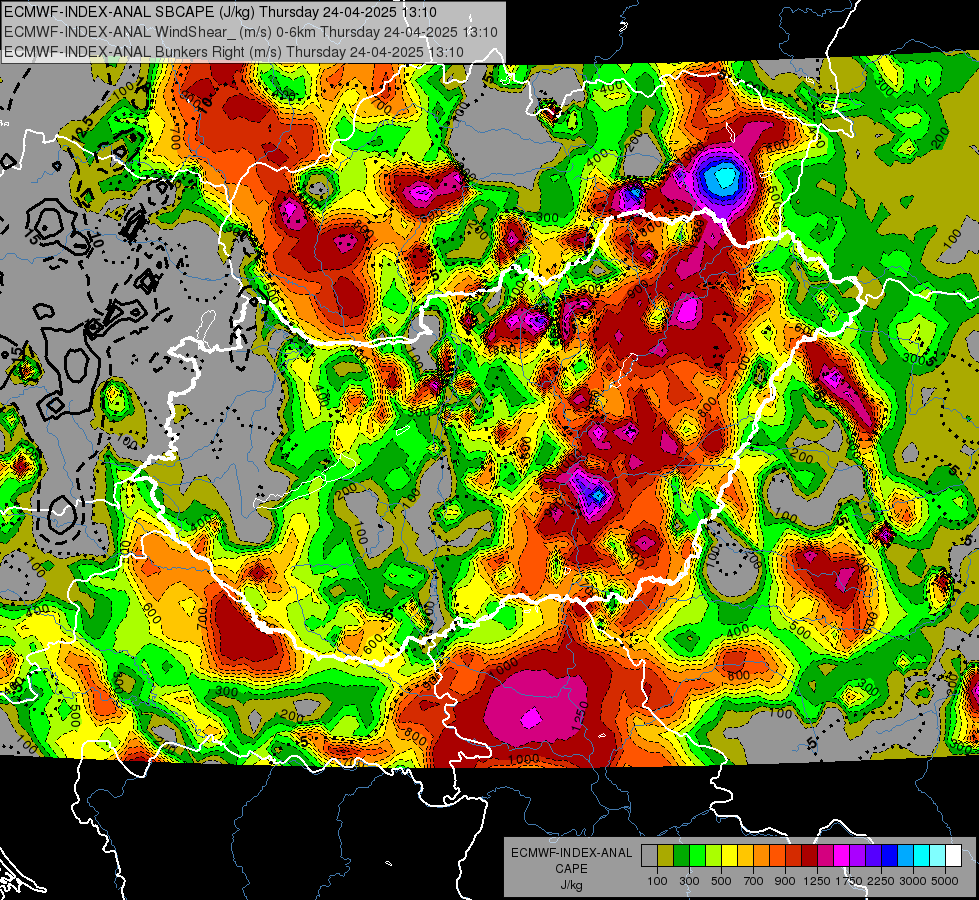The width and height of the screenshot is (979, 900).
Task: Choose the pure yellow legend swatch
Action: tap(730, 855)
